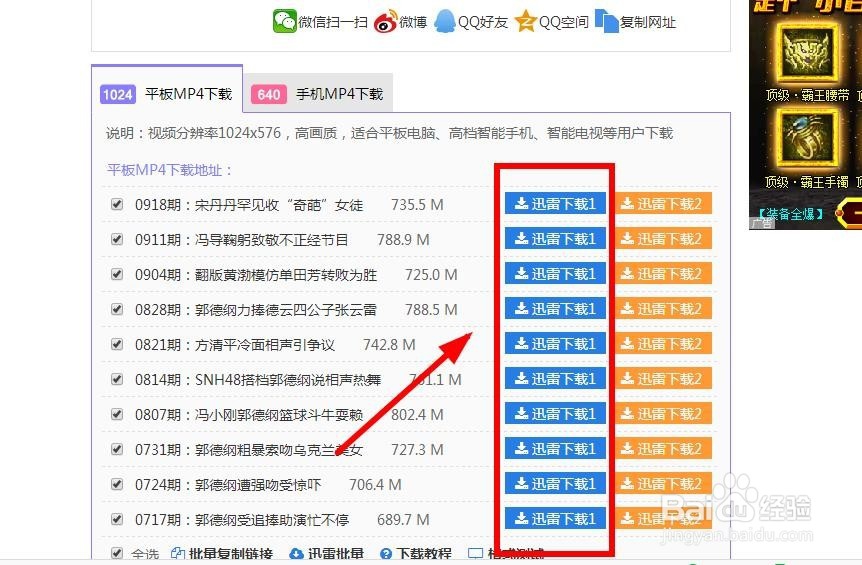Image resolution: width=862 pixels, height=565 pixels.
Task: Click 迅雷下载1 for the 0828期 row
Action: tap(555, 309)
